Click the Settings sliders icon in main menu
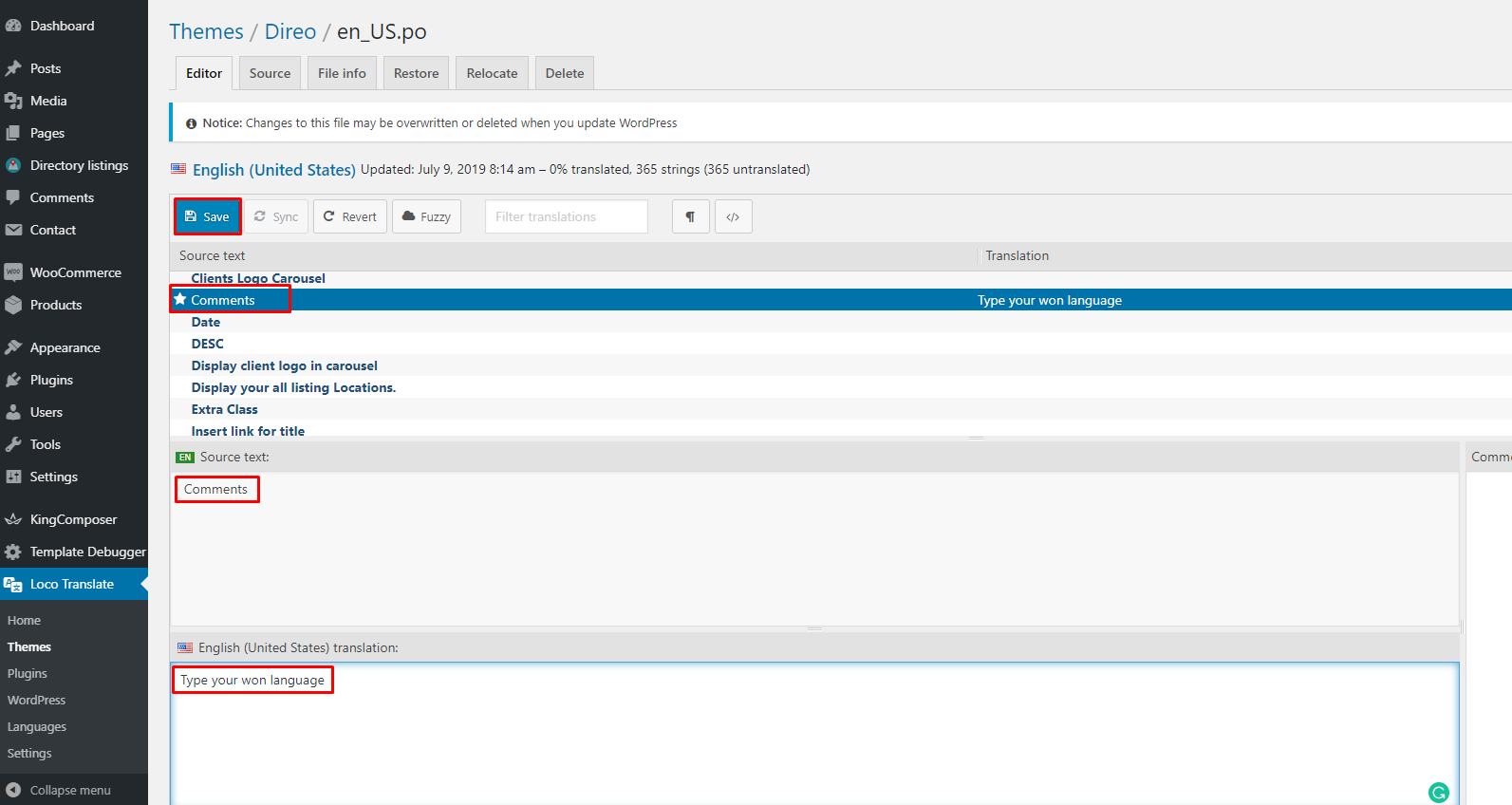1512x805 pixels. pos(13,477)
